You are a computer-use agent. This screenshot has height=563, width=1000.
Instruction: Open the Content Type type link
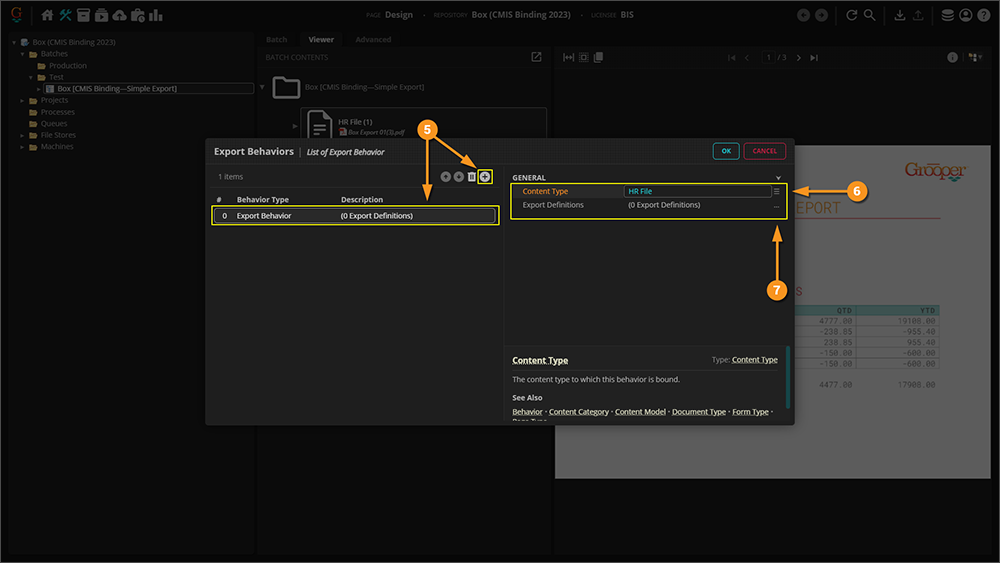tap(754, 360)
